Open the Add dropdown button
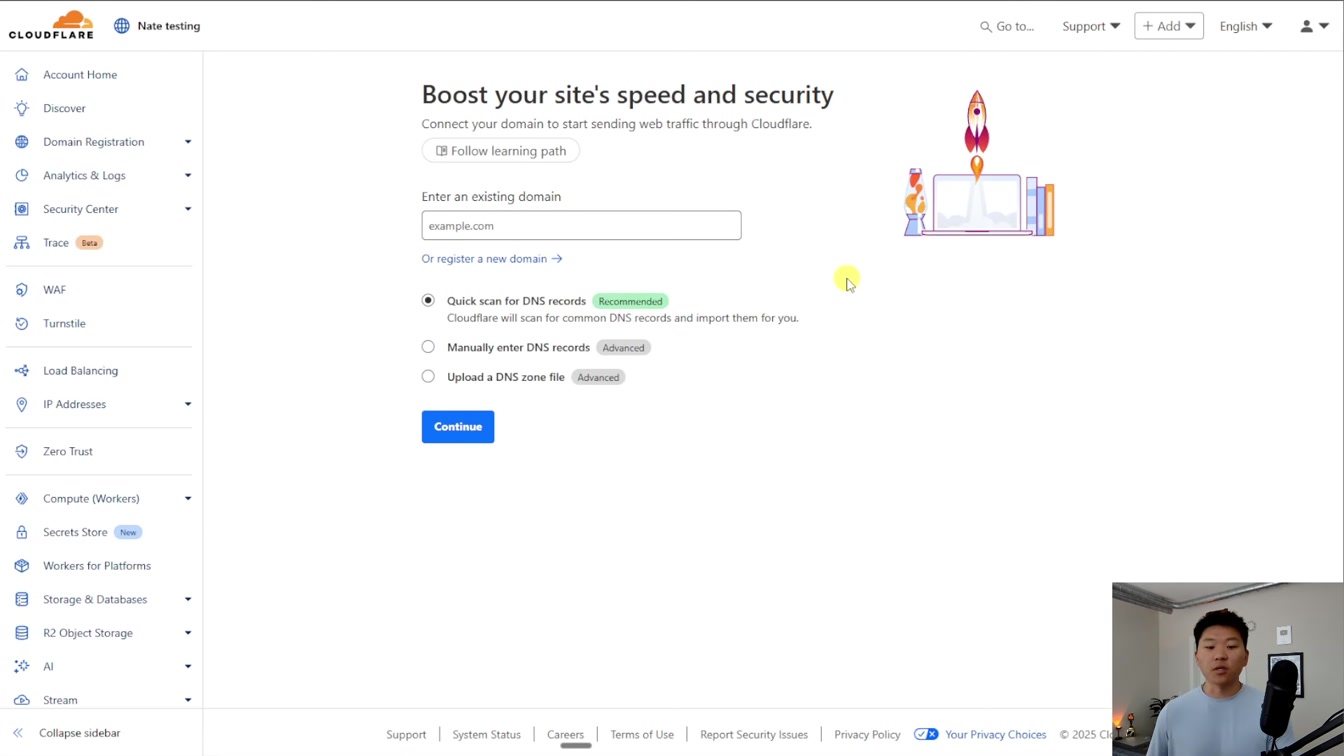1344x756 pixels. [x=1169, y=26]
